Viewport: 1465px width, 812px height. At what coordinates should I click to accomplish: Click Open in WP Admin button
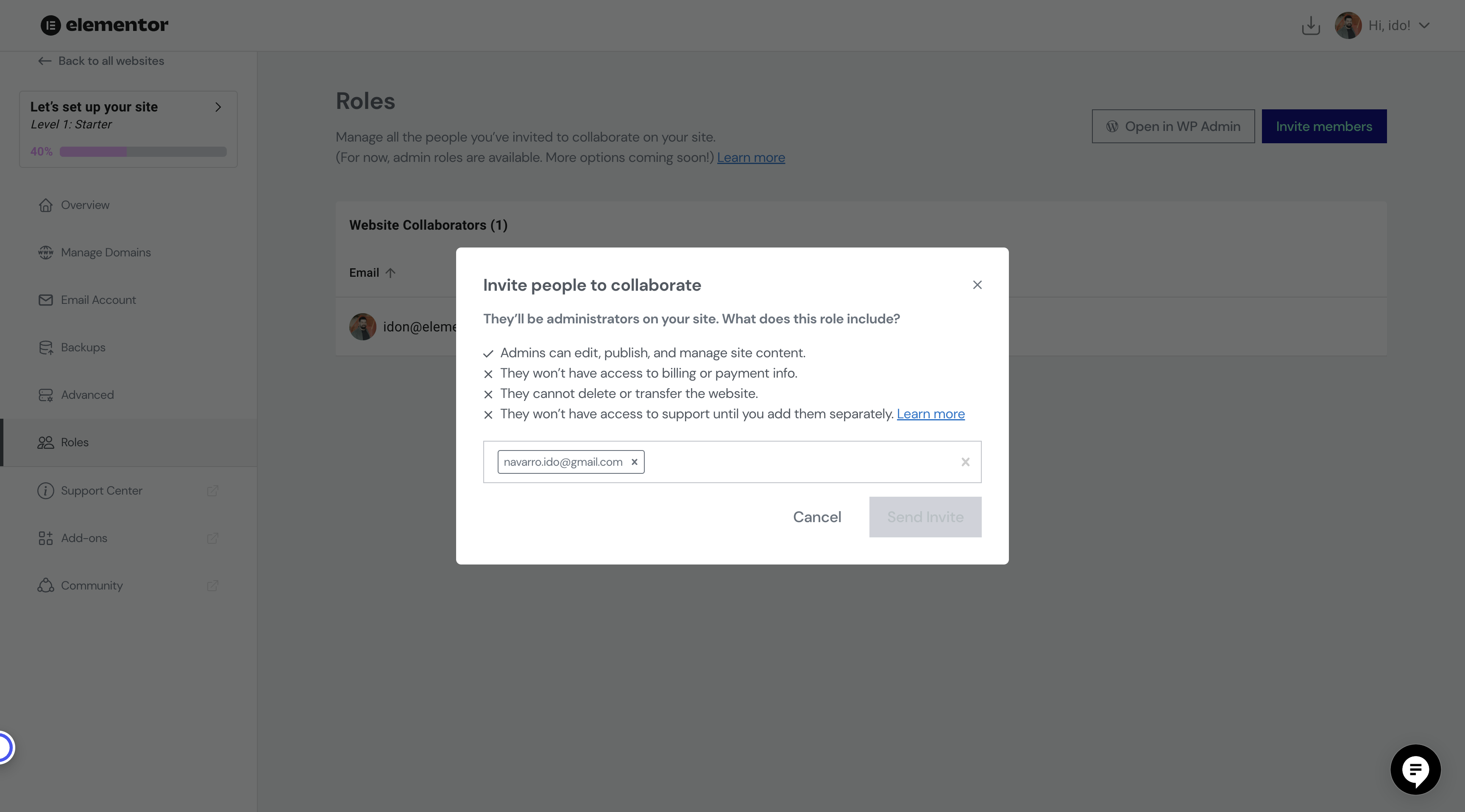click(x=1173, y=126)
